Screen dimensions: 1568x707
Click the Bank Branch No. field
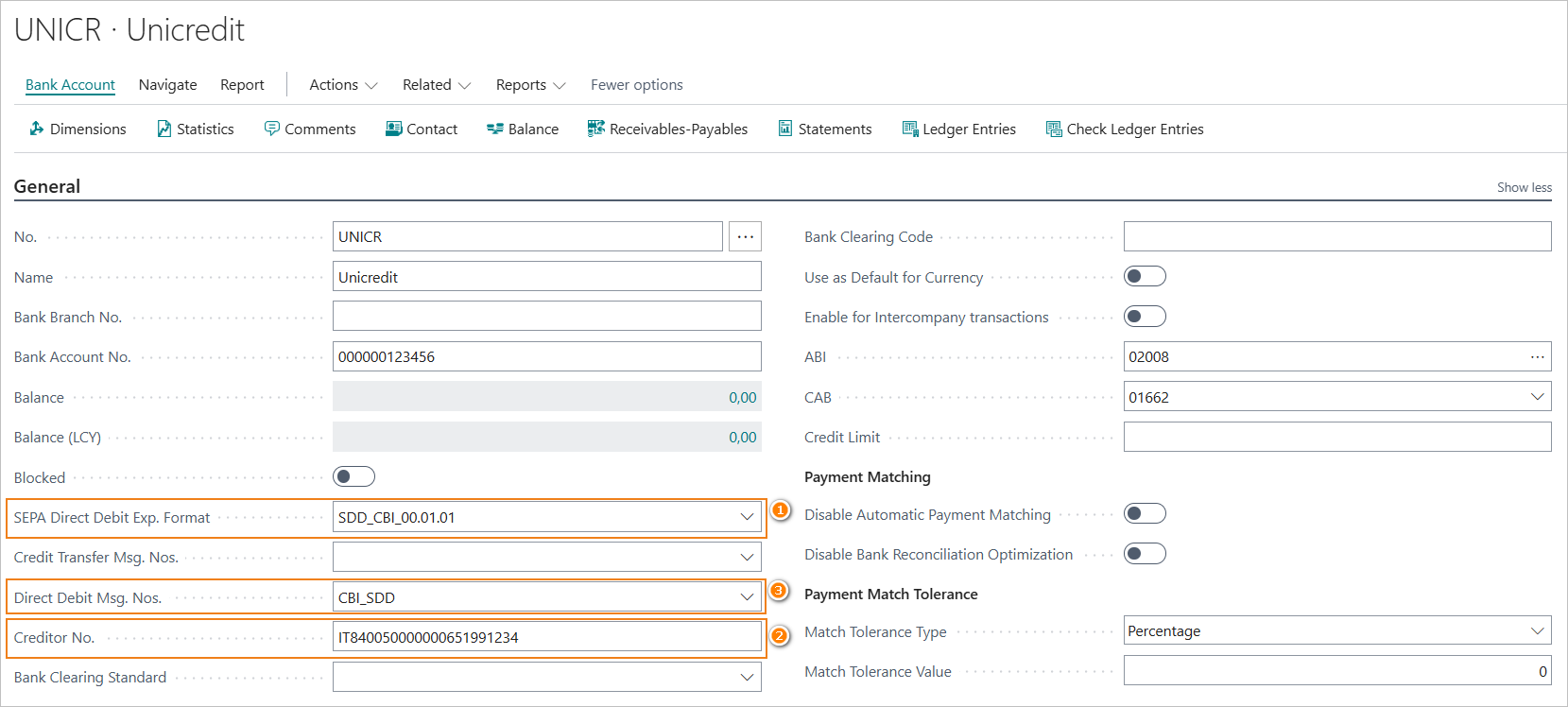[546, 317]
